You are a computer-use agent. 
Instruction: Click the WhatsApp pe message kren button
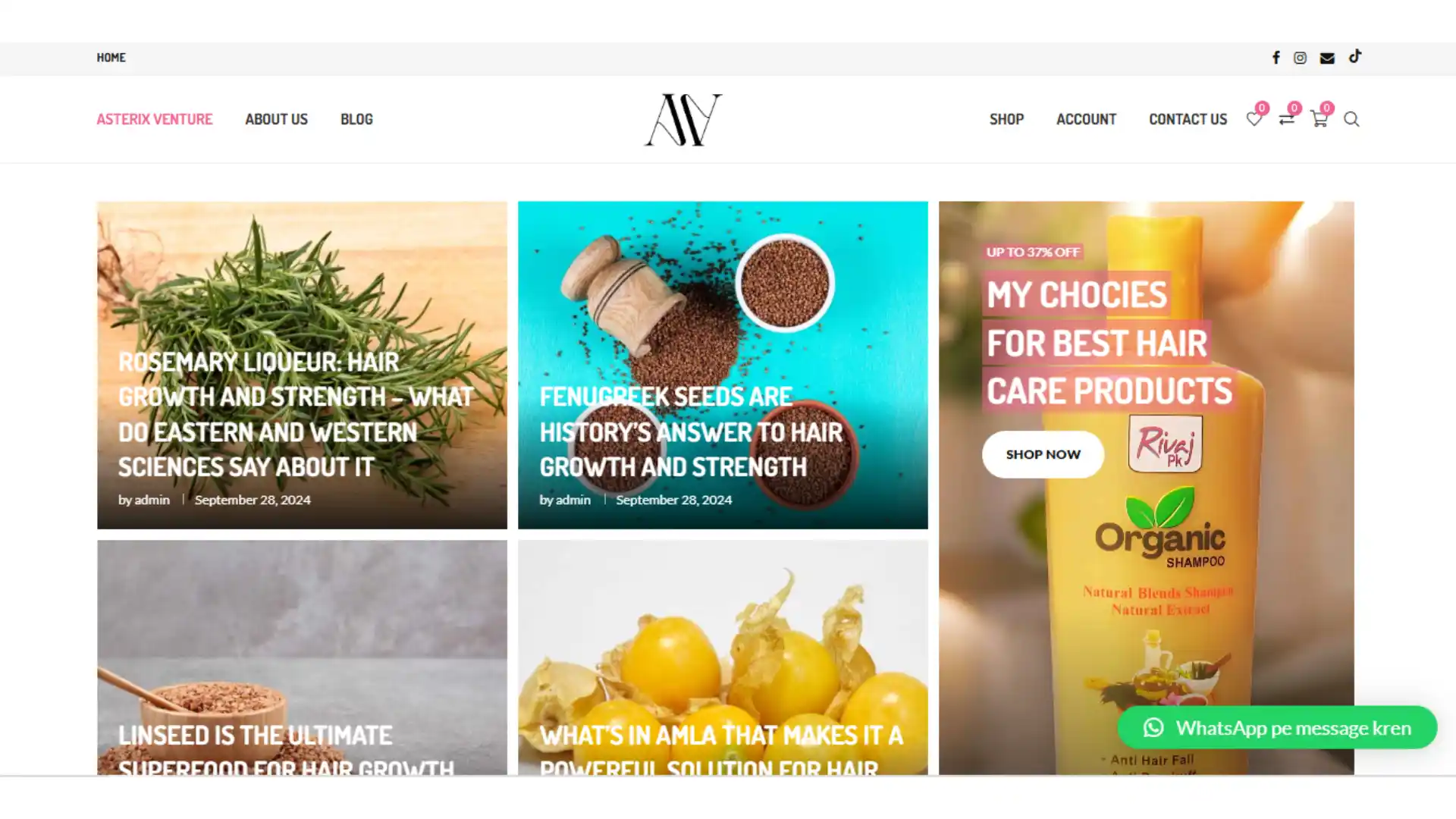[x=1277, y=728]
